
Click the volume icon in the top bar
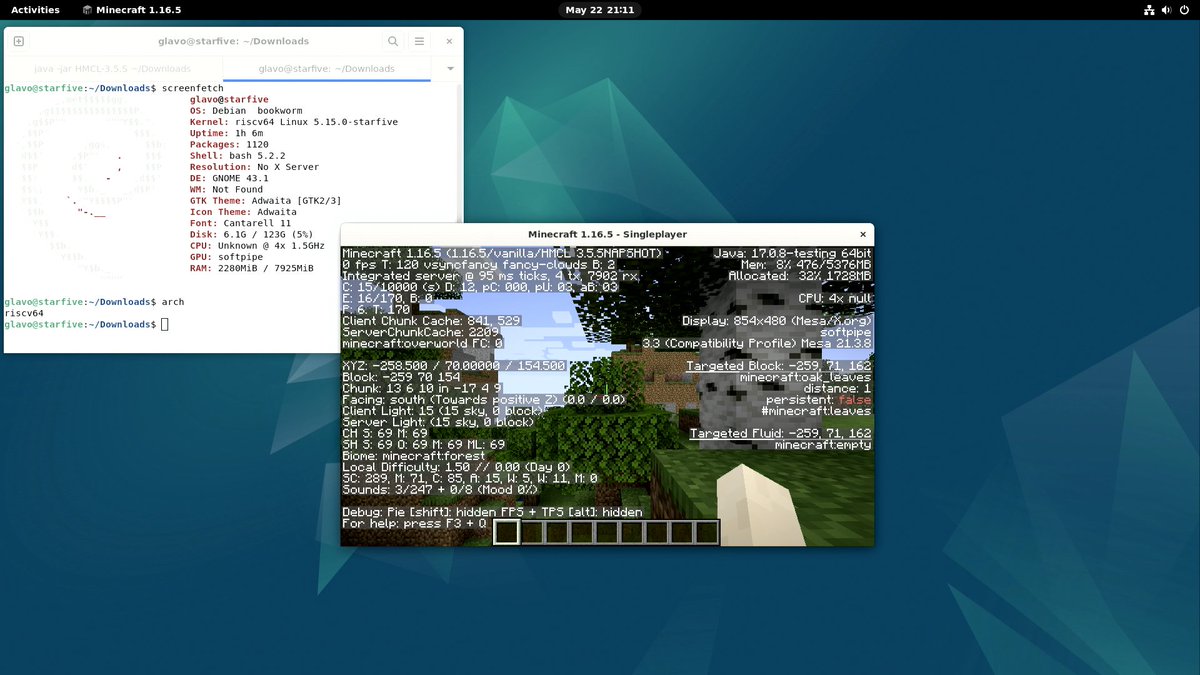click(x=1166, y=10)
